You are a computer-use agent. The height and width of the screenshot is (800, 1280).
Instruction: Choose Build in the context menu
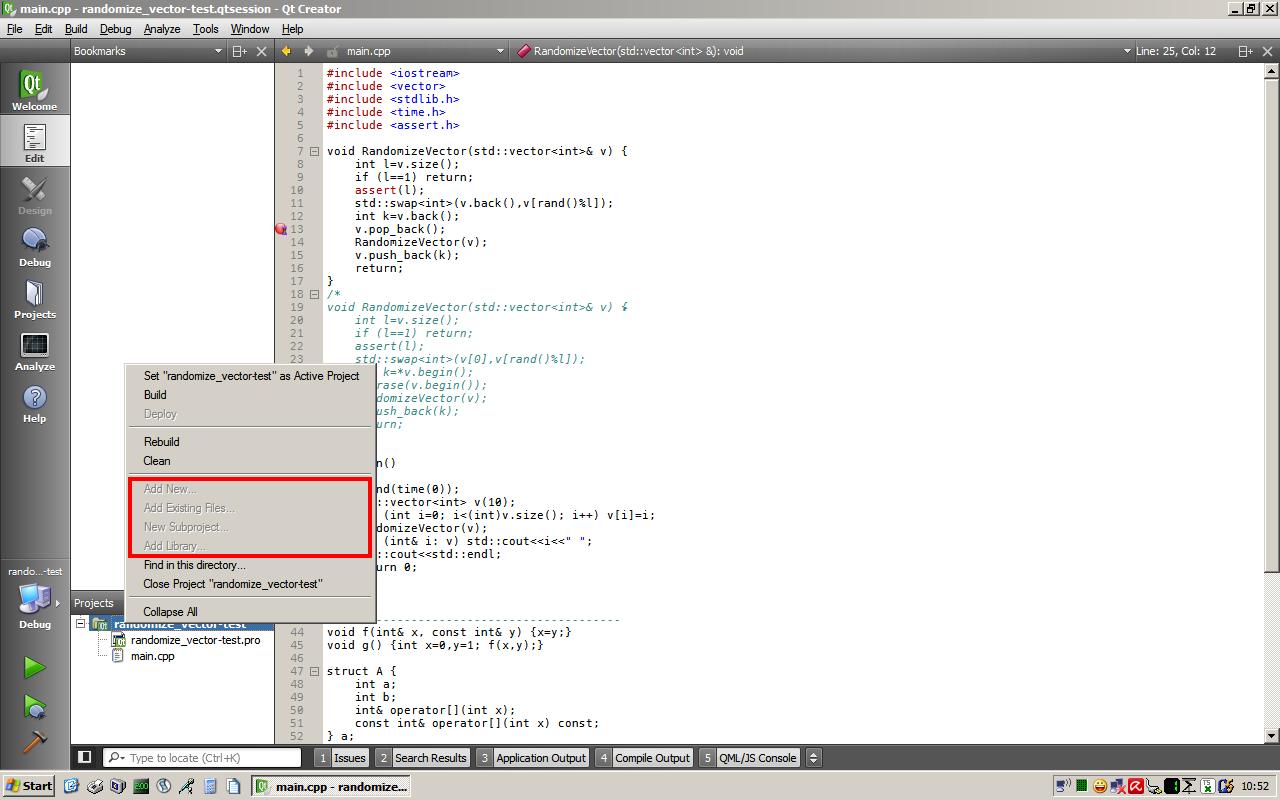coord(250,395)
